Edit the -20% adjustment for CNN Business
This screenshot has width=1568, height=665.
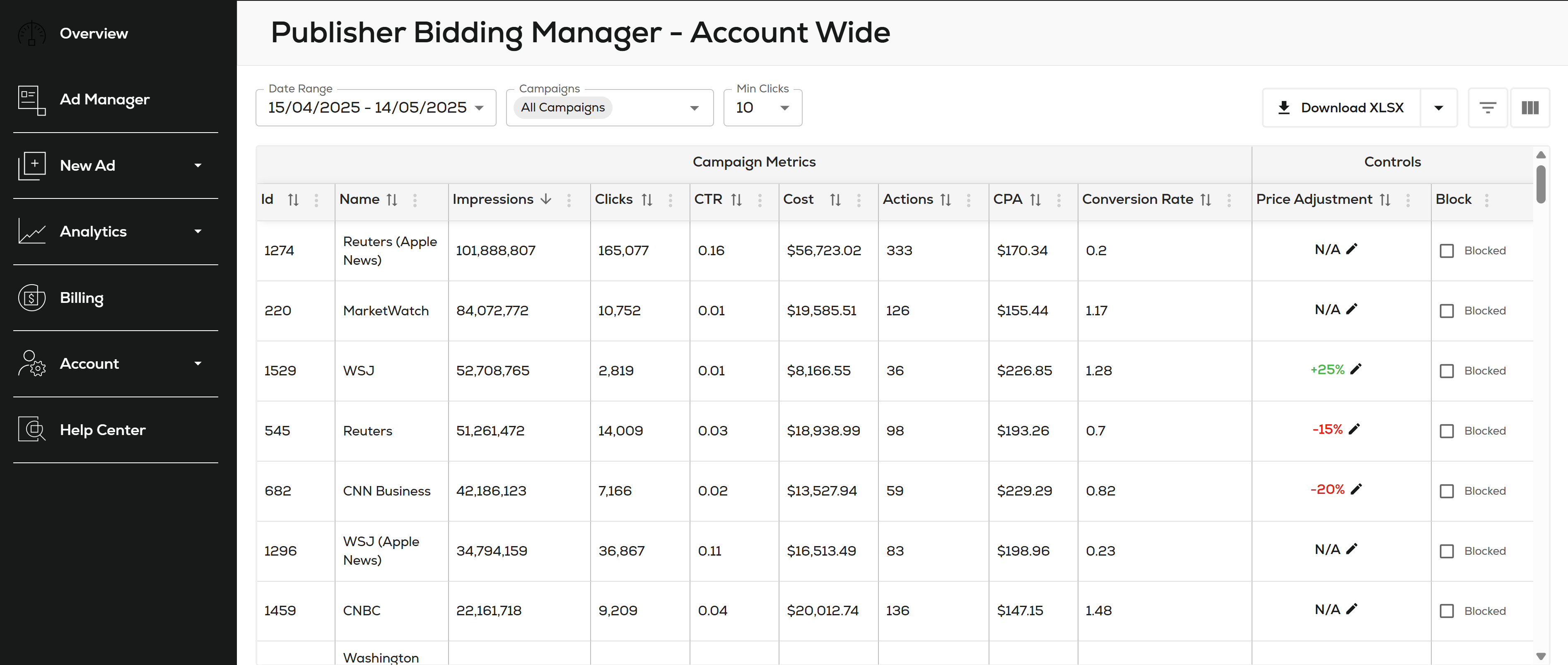click(x=1356, y=489)
